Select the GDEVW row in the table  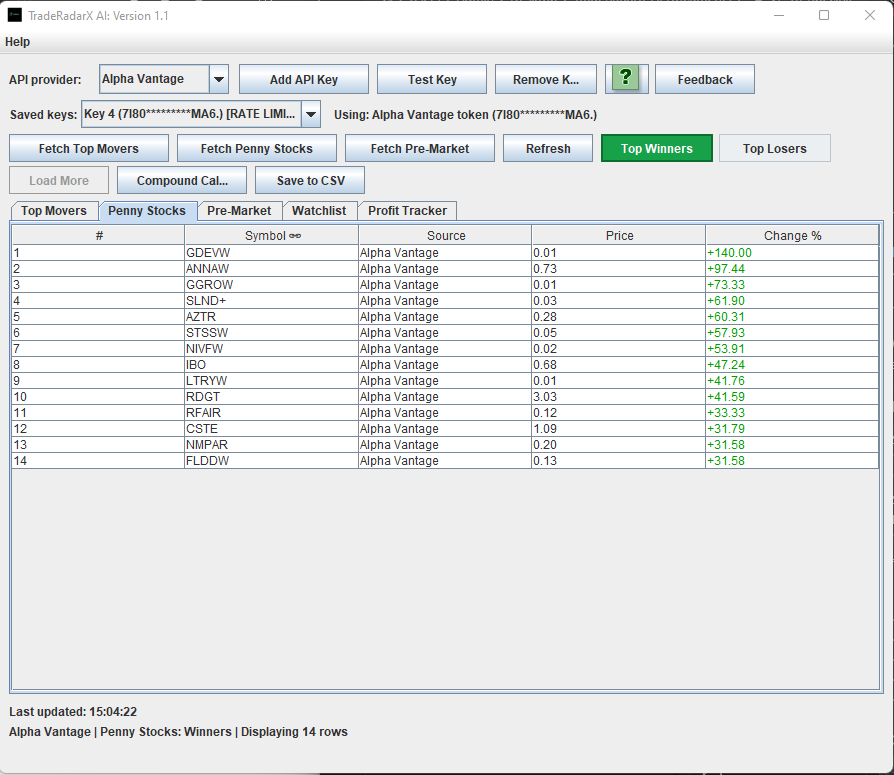click(270, 252)
